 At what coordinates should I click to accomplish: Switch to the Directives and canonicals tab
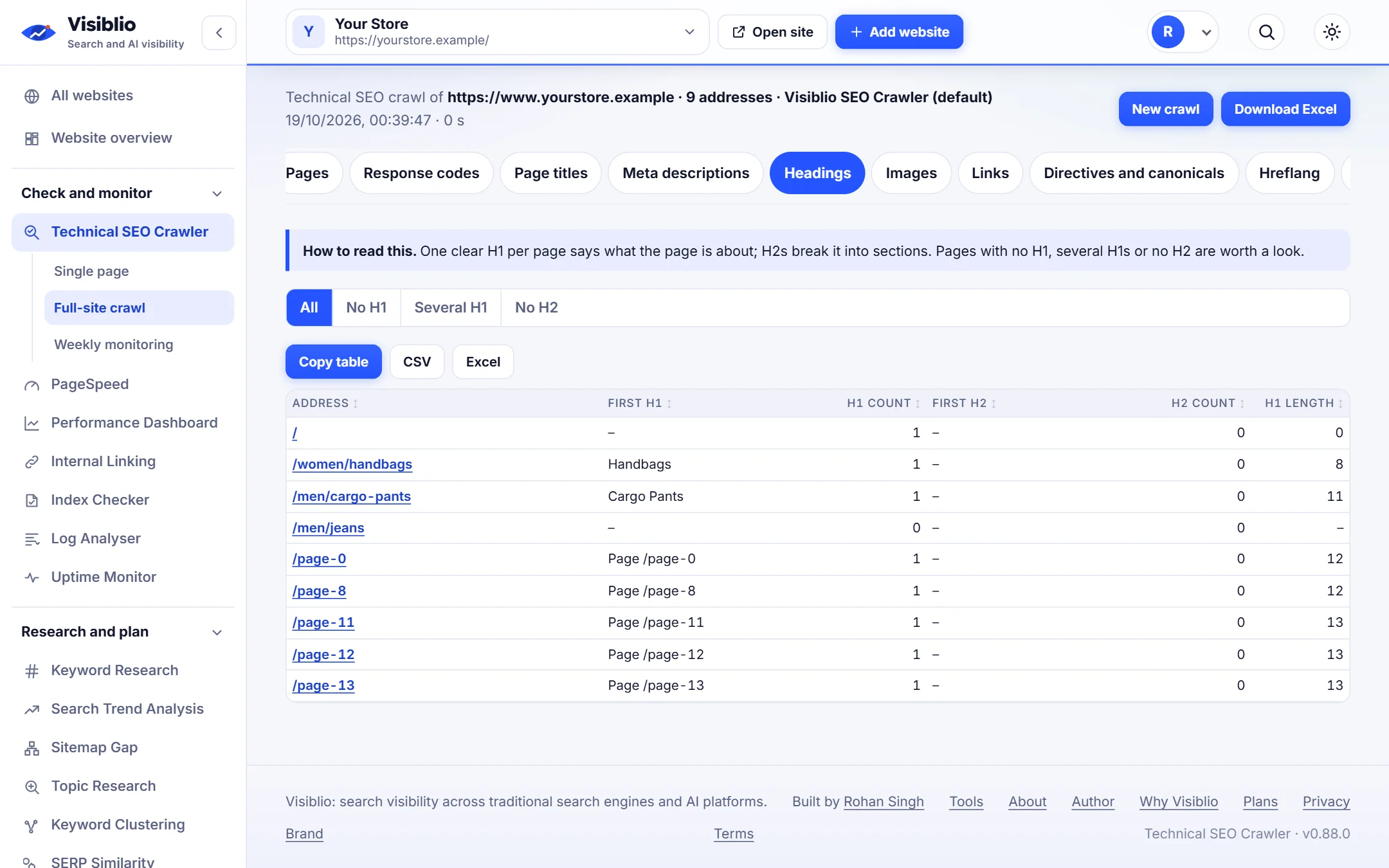[x=1134, y=173]
